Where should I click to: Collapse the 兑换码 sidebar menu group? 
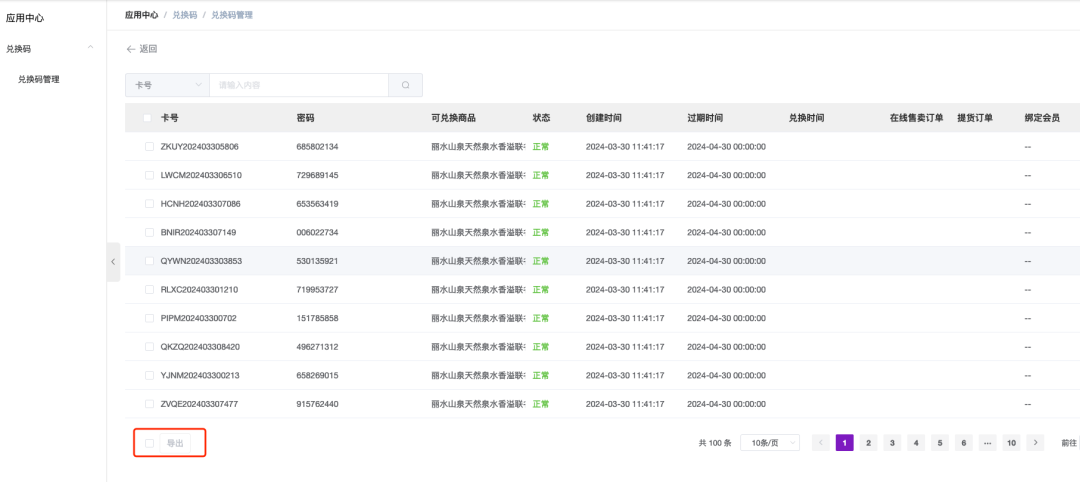90,47
